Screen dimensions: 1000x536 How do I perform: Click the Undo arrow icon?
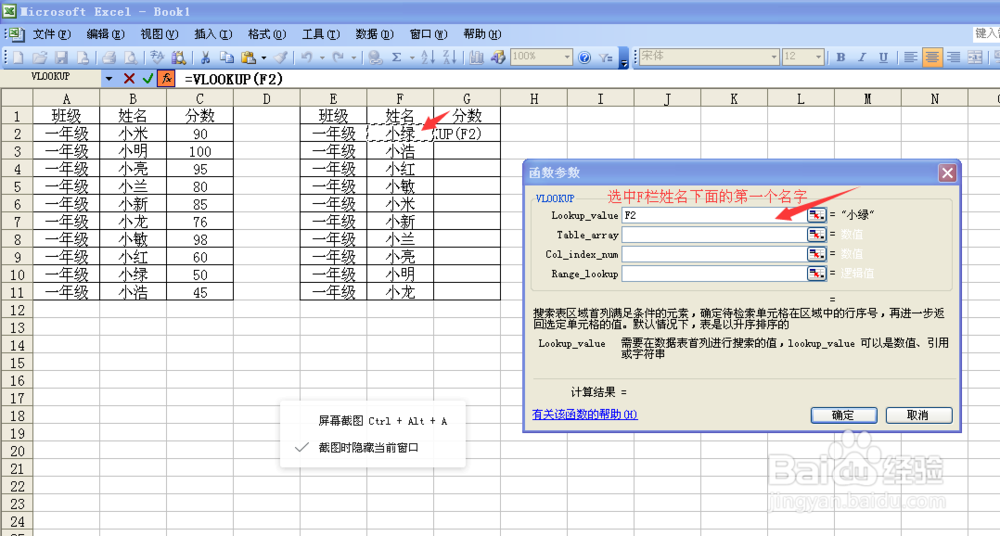point(307,57)
